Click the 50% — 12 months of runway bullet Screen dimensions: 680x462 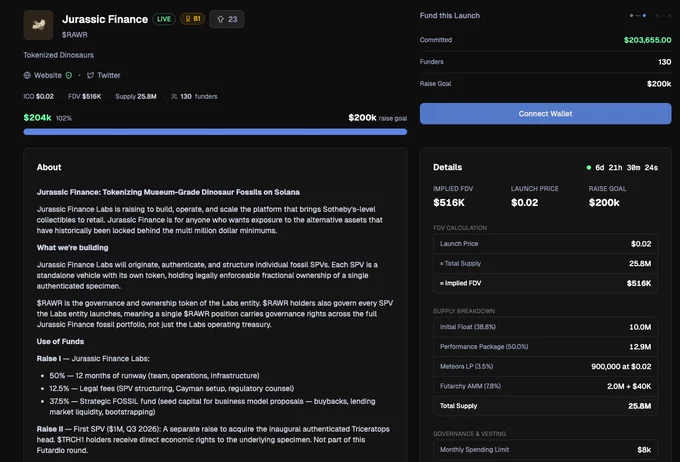pyautogui.click(x=154, y=376)
